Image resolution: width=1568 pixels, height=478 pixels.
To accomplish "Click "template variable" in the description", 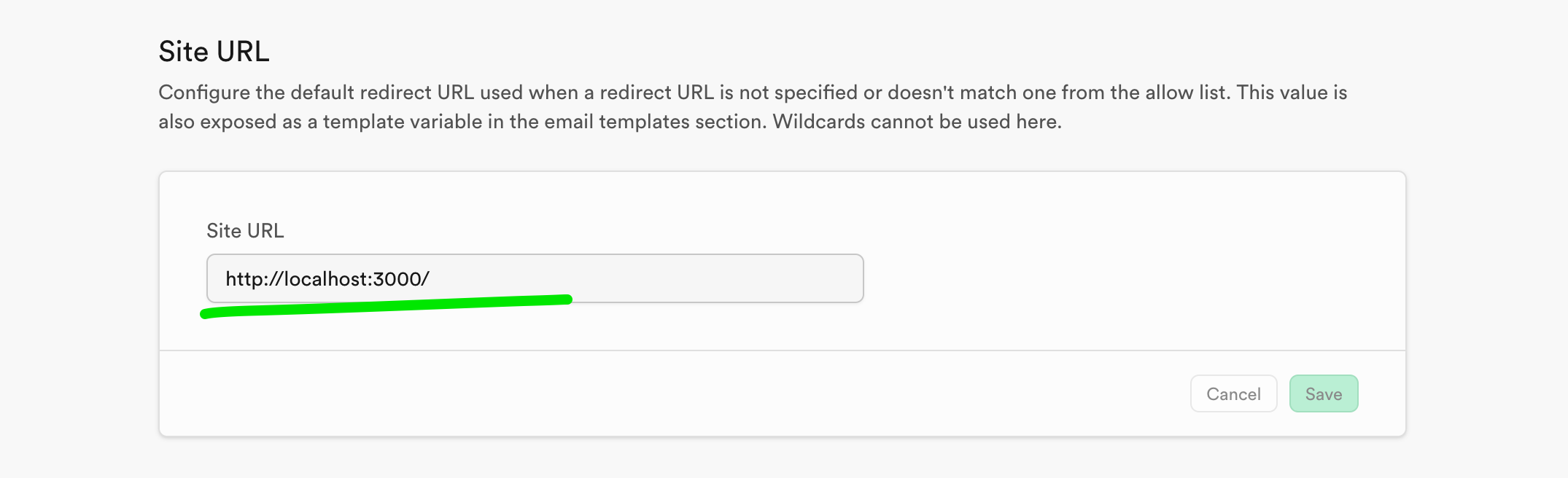I will pos(403,122).
